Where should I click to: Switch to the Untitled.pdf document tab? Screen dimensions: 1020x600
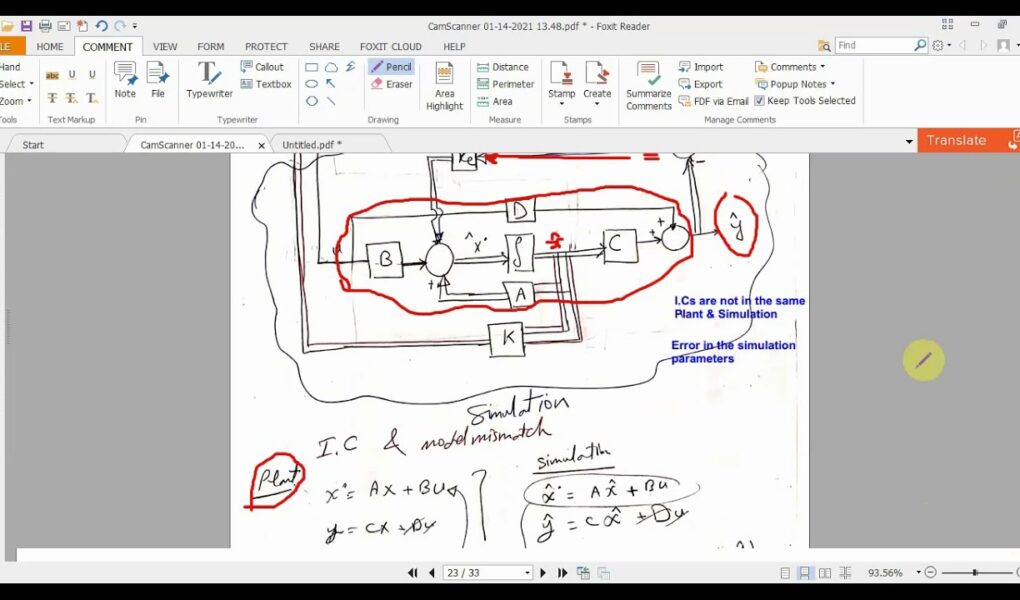(x=312, y=145)
